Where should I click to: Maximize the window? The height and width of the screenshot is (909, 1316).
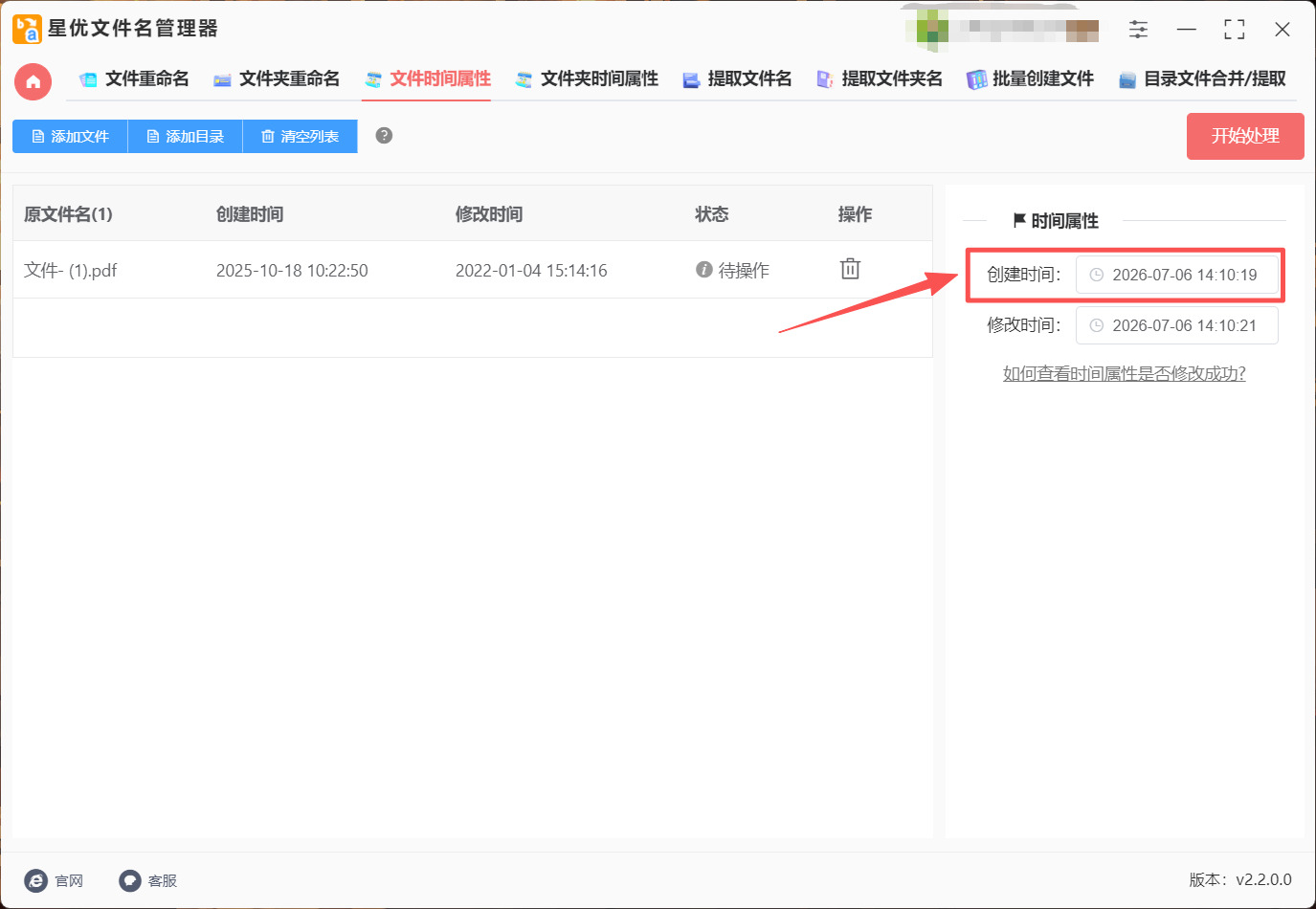click(1235, 30)
